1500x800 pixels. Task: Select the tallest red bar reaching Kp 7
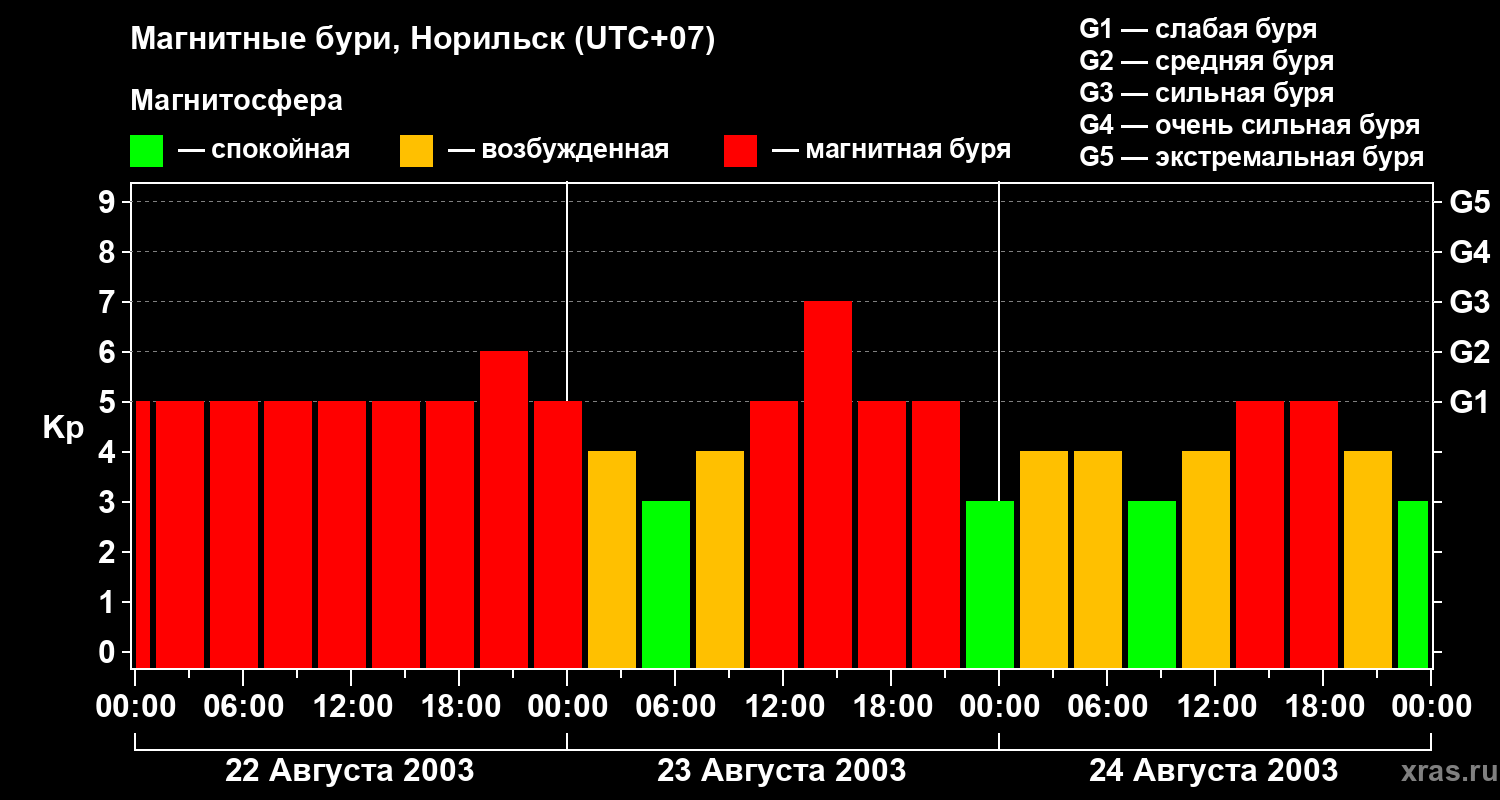point(828,484)
